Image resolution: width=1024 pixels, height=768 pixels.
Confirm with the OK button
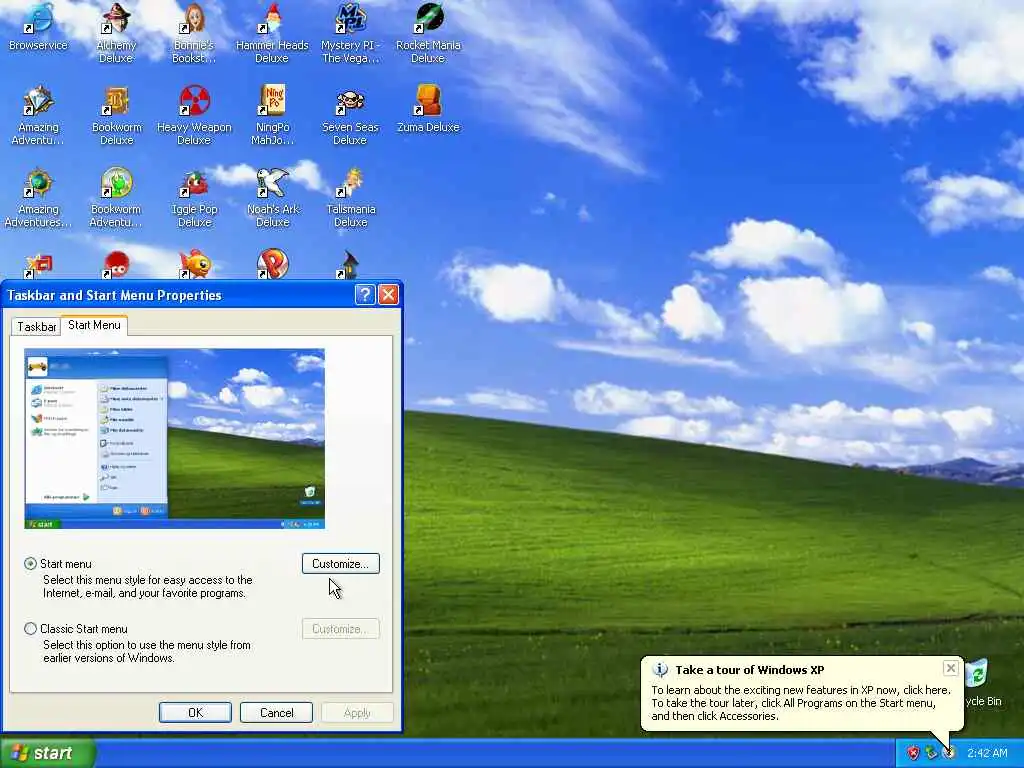click(195, 712)
